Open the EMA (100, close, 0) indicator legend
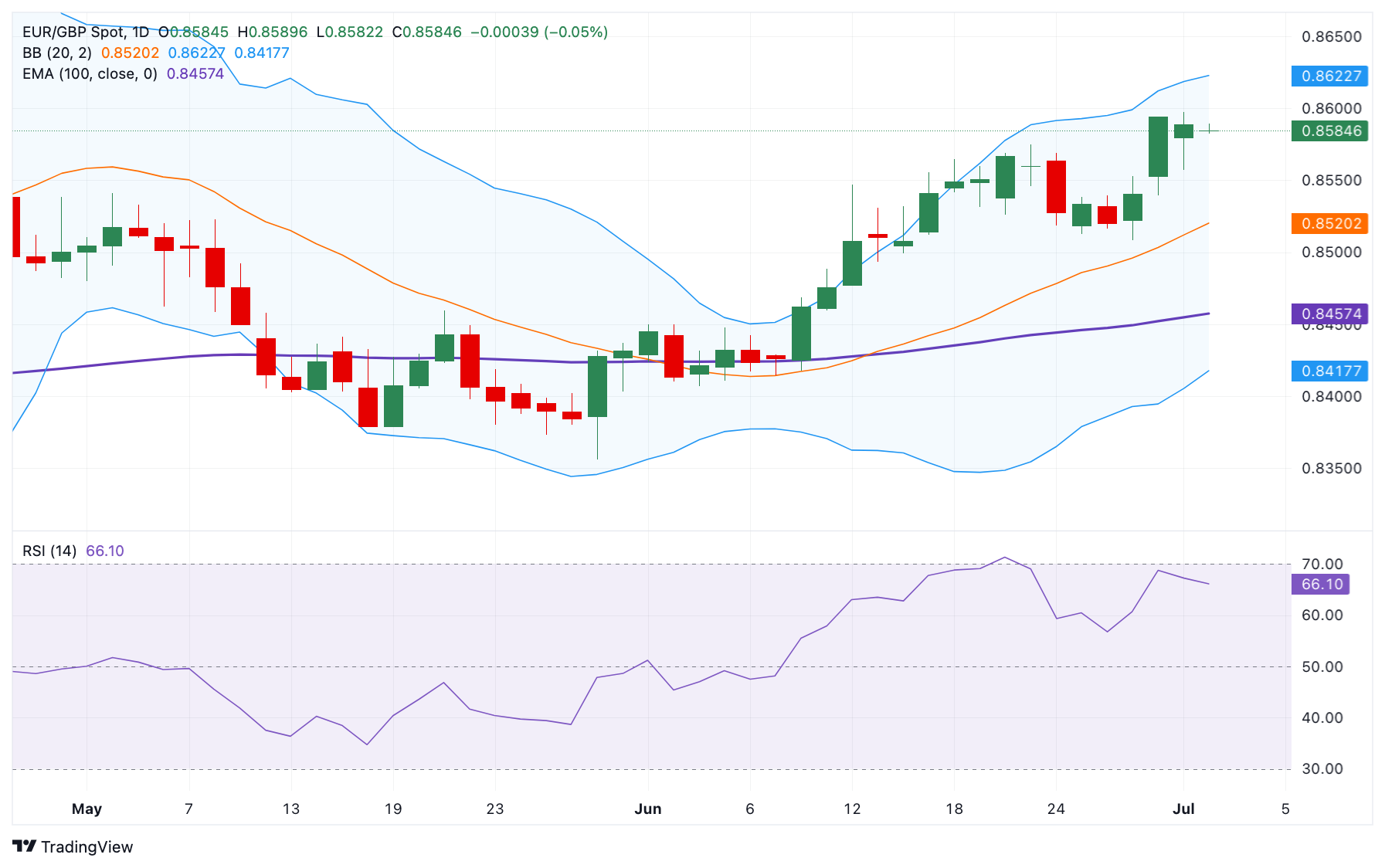The height and width of the screenshot is (868, 1385). (x=90, y=74)
